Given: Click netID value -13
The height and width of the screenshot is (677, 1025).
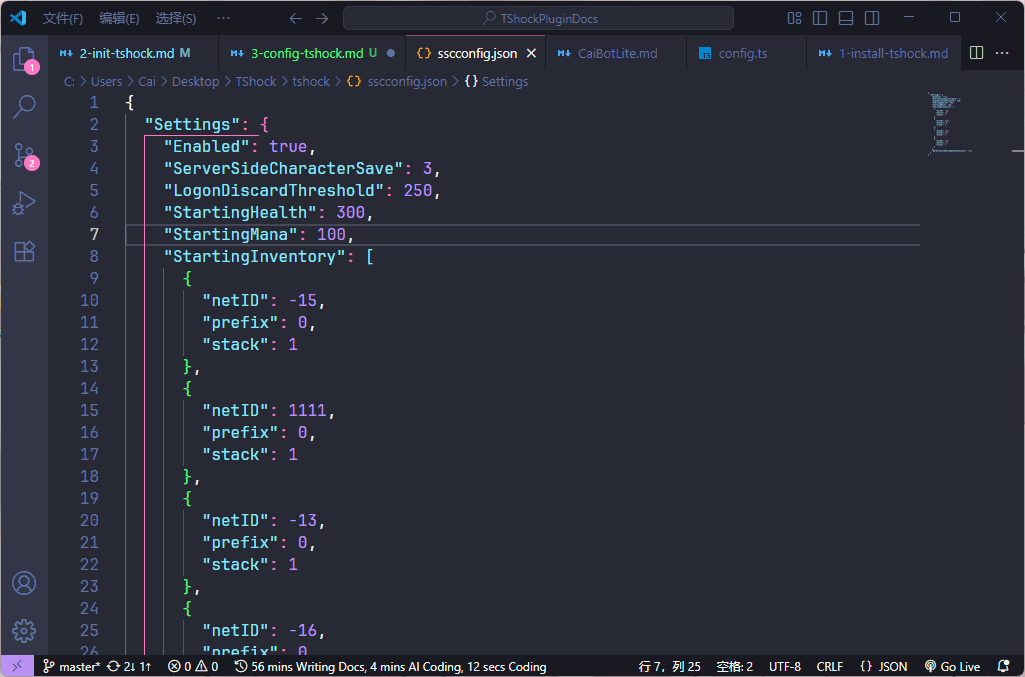Looking at the screenshot, I should click(x=303, y=520).
